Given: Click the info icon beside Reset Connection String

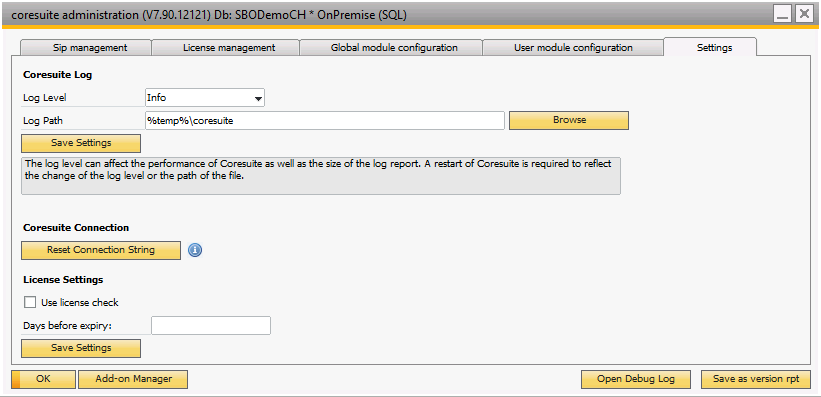Looking at the screenshot, I should (x=195, y=250).
